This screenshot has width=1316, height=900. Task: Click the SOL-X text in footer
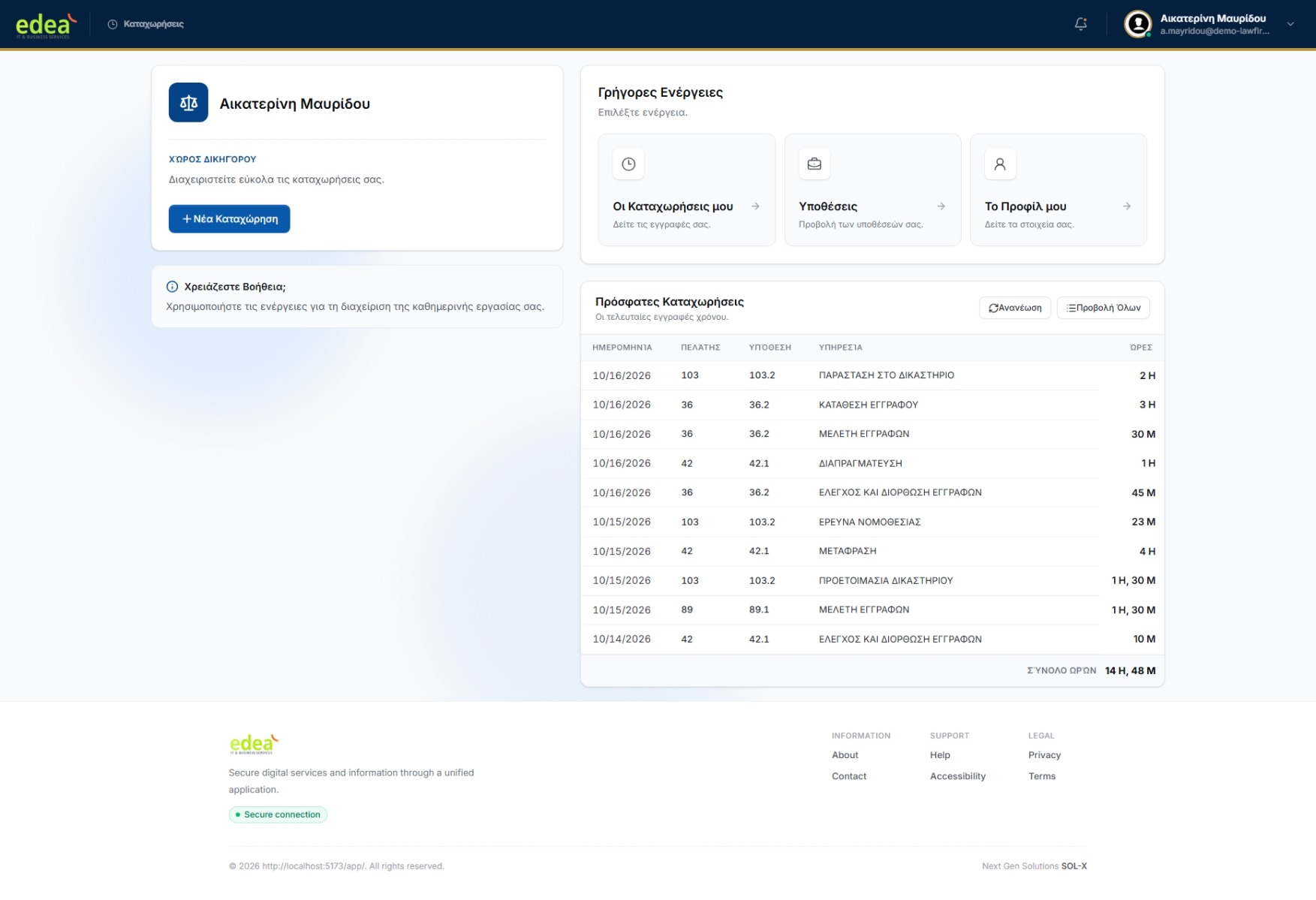1074,866
